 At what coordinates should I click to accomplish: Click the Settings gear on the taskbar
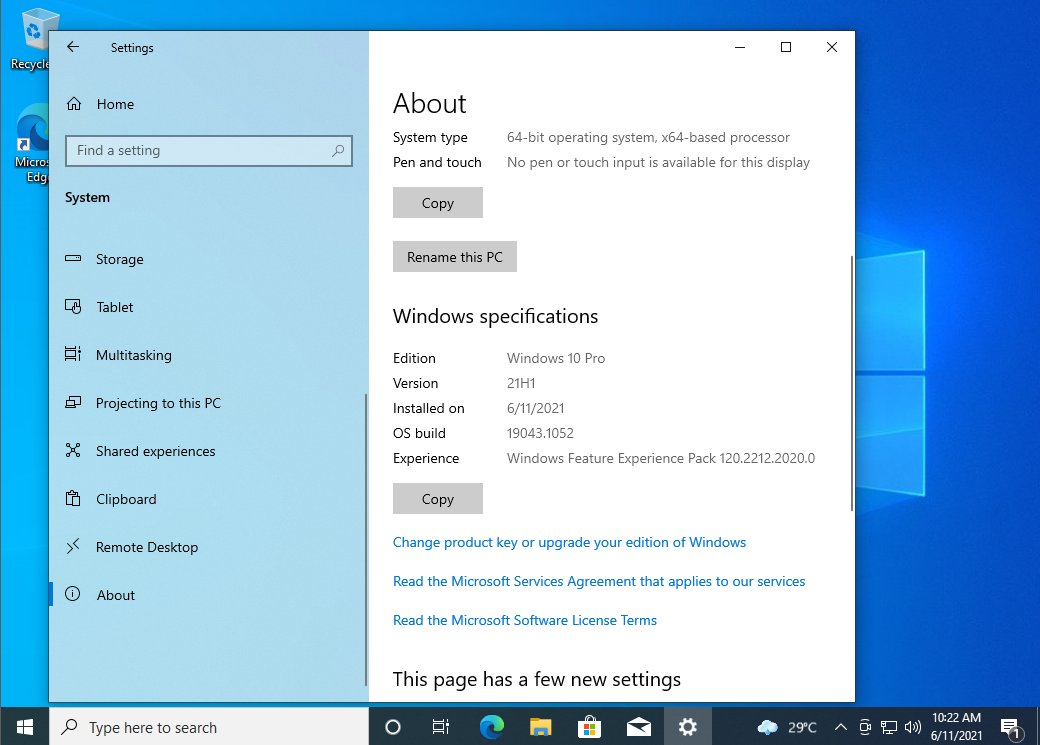click(x=687, y=727)
